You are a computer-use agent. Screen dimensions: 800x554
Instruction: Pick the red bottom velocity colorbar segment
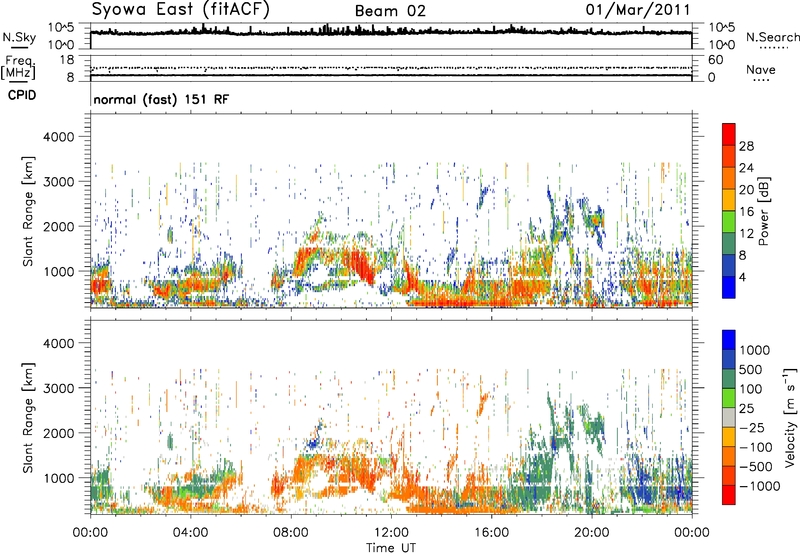coord(729,495)
